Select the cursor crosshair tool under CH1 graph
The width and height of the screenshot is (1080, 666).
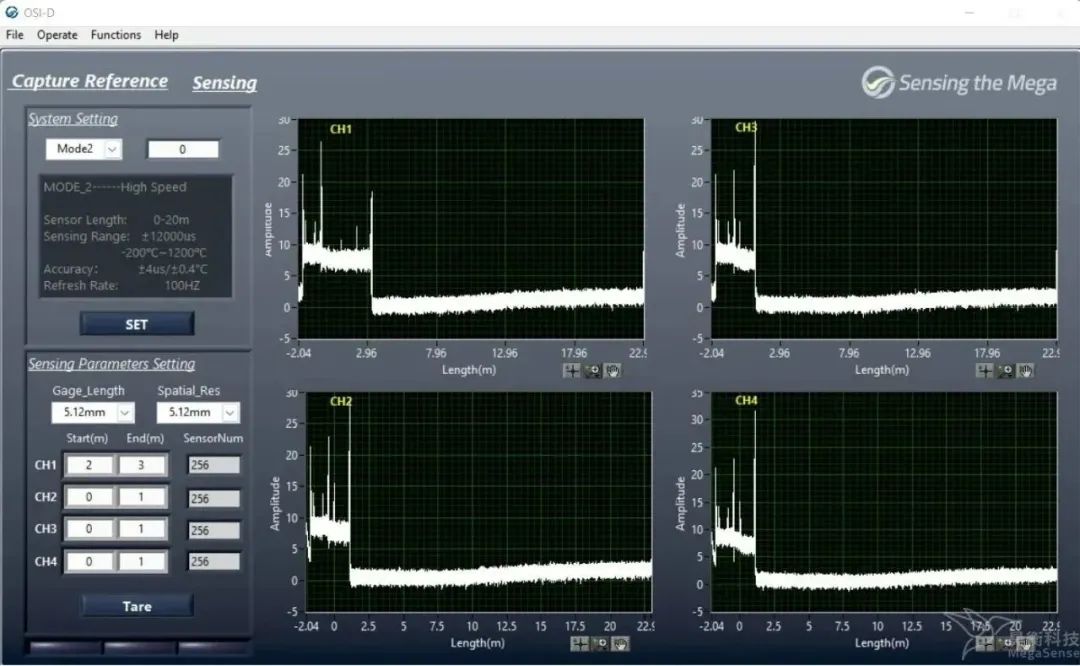(572, 371)
